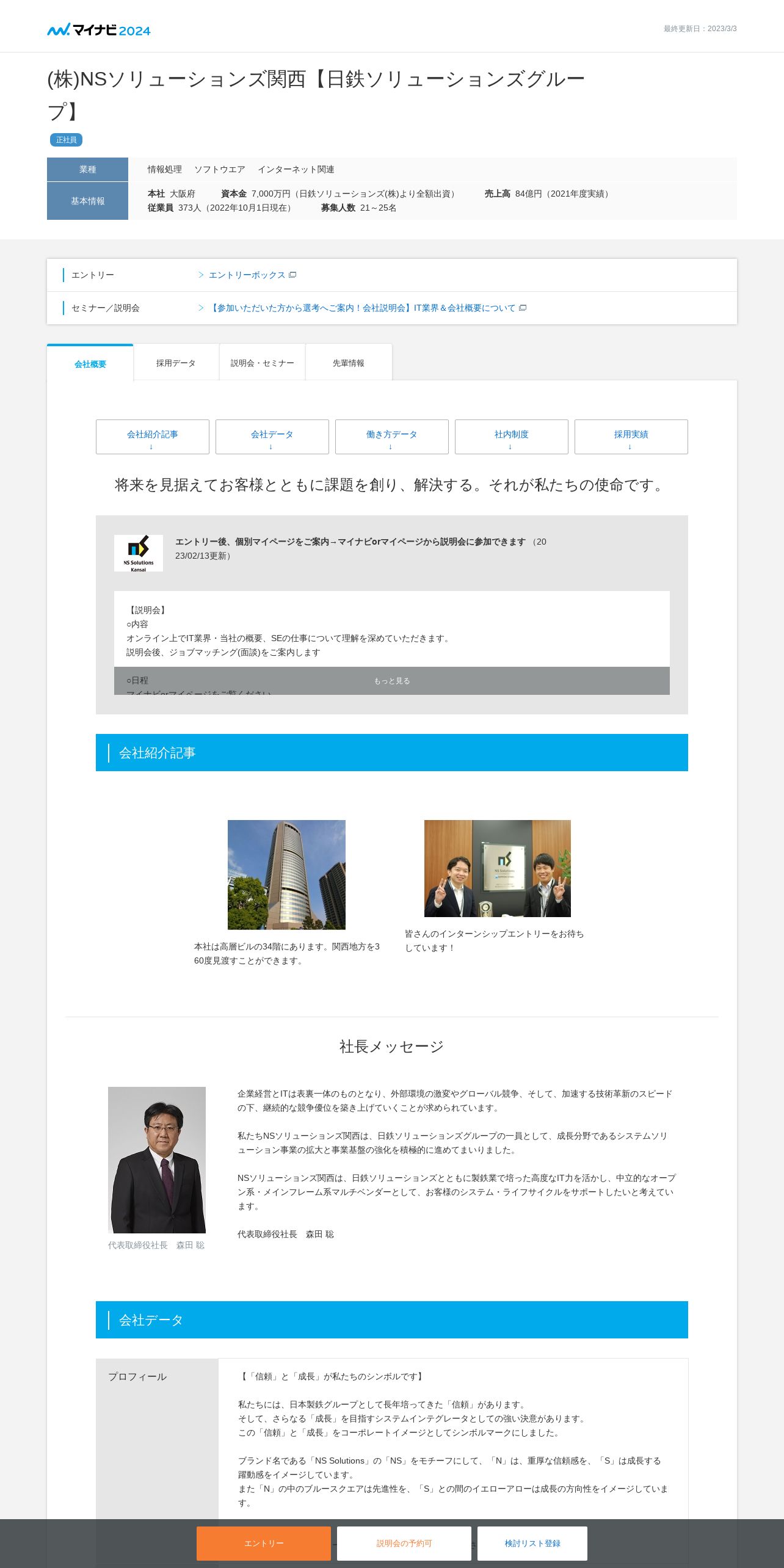The height and width of the screenshot is (1568, 784).
Task: Switch to the 採用データ tab
Action: [176, 363]
